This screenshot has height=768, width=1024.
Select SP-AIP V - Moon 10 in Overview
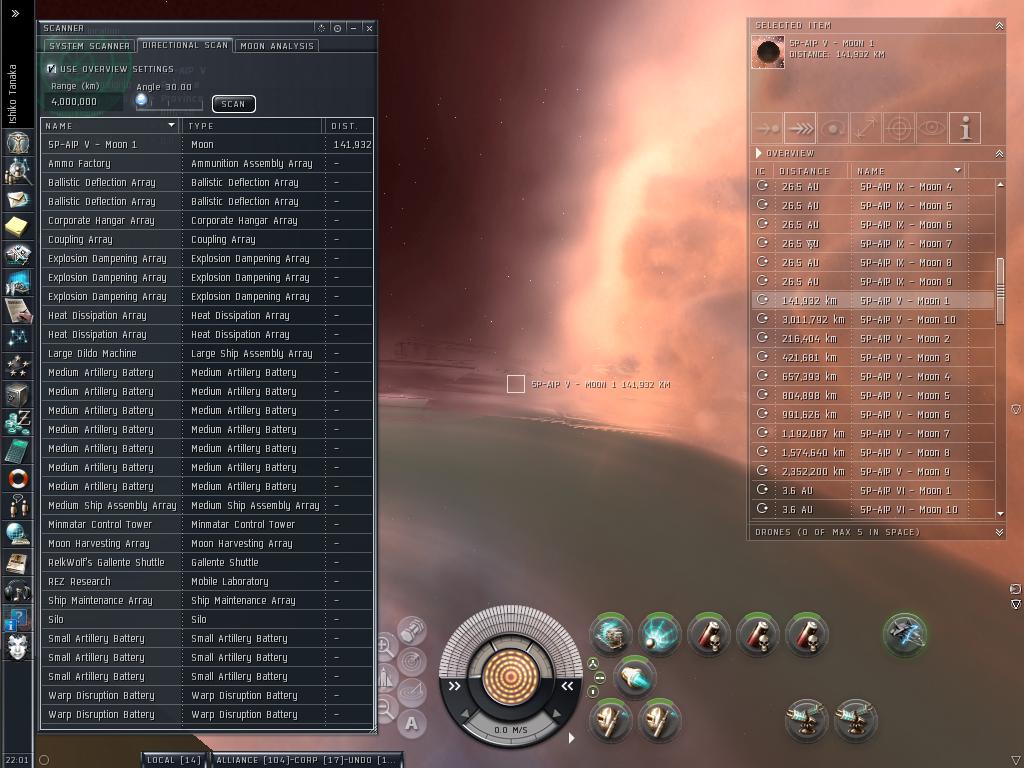click(x=872, y=319)
